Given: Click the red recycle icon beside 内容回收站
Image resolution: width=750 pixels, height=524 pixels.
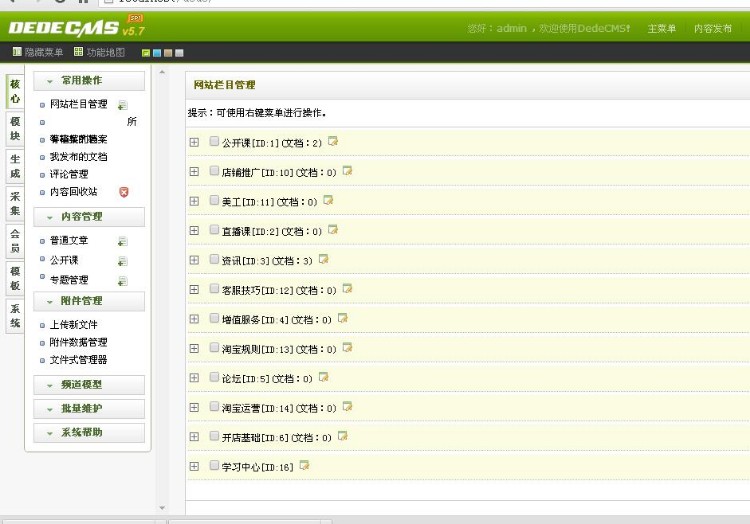Looking at the screenshot, I should pyautogui.click(x=124, y=192).
